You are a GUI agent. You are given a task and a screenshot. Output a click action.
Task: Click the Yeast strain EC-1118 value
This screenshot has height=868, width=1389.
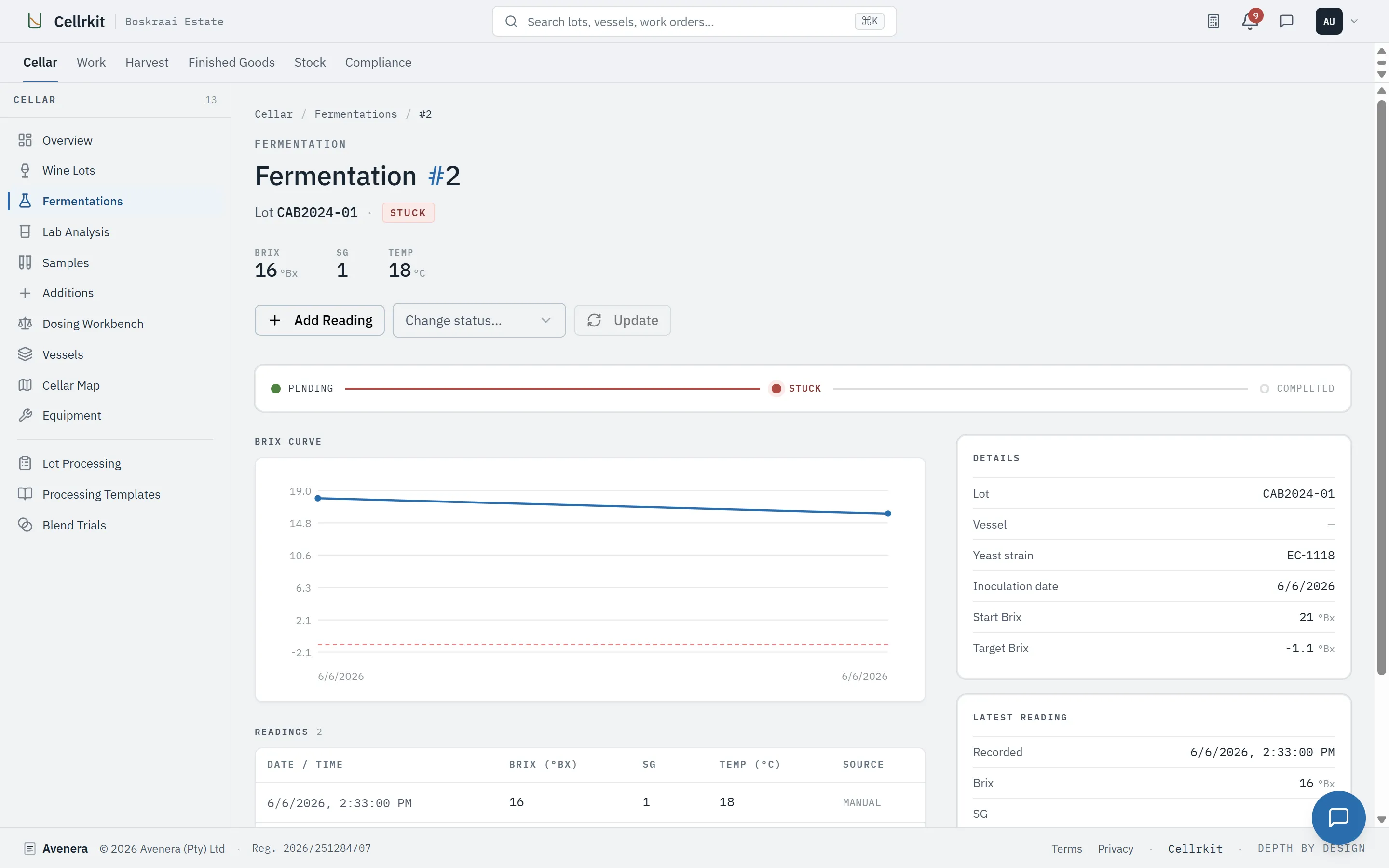[1310, 555]
